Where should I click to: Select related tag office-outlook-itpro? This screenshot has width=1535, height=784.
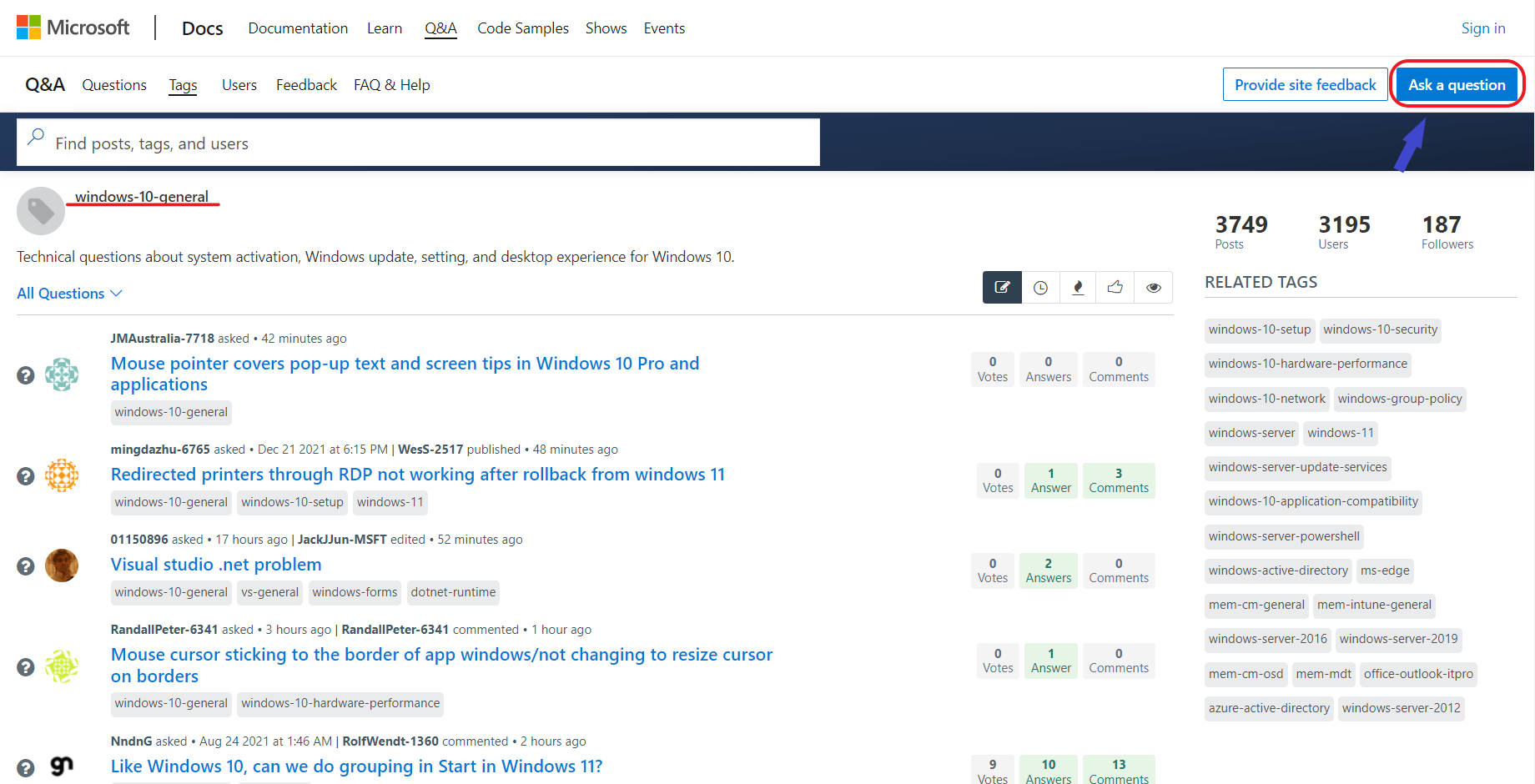coord(1418,674)
